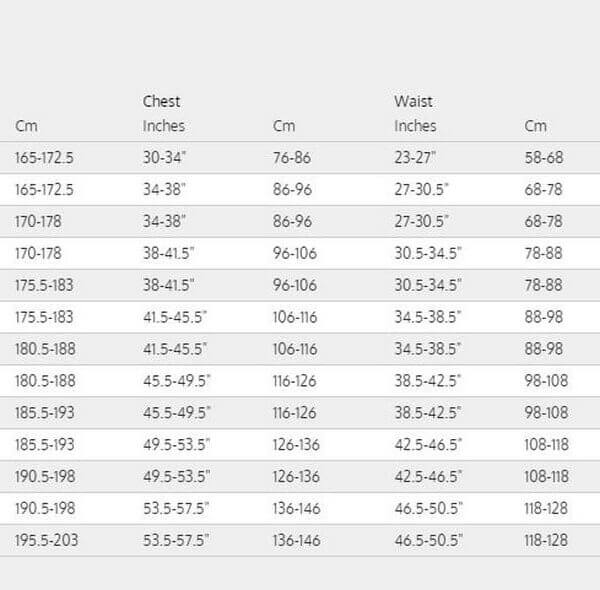Click 38-41.5" in the 170-178 row
Screen dimensions: 600x590
[x=169, y=253]
